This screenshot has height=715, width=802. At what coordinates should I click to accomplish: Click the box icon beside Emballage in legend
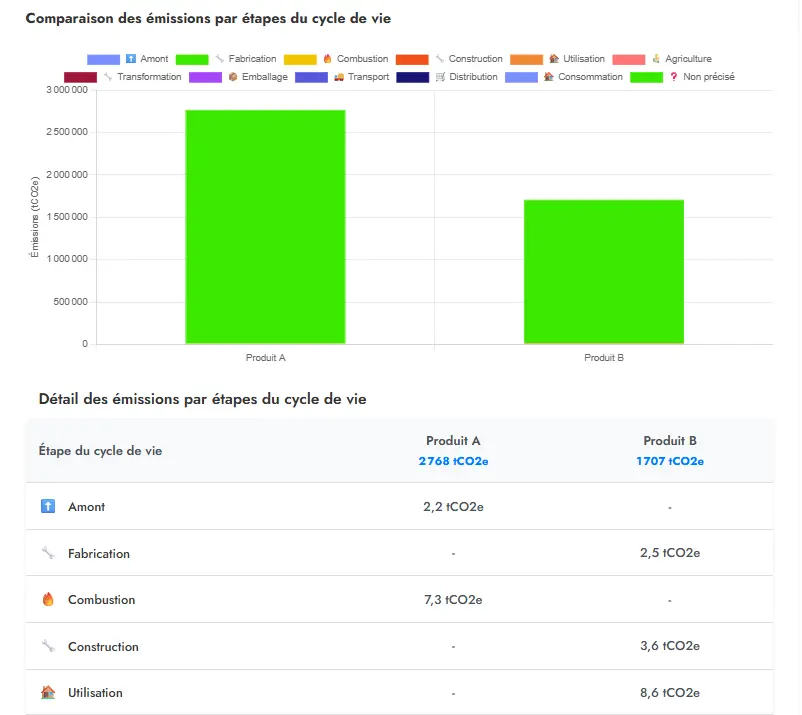[233, 77]
